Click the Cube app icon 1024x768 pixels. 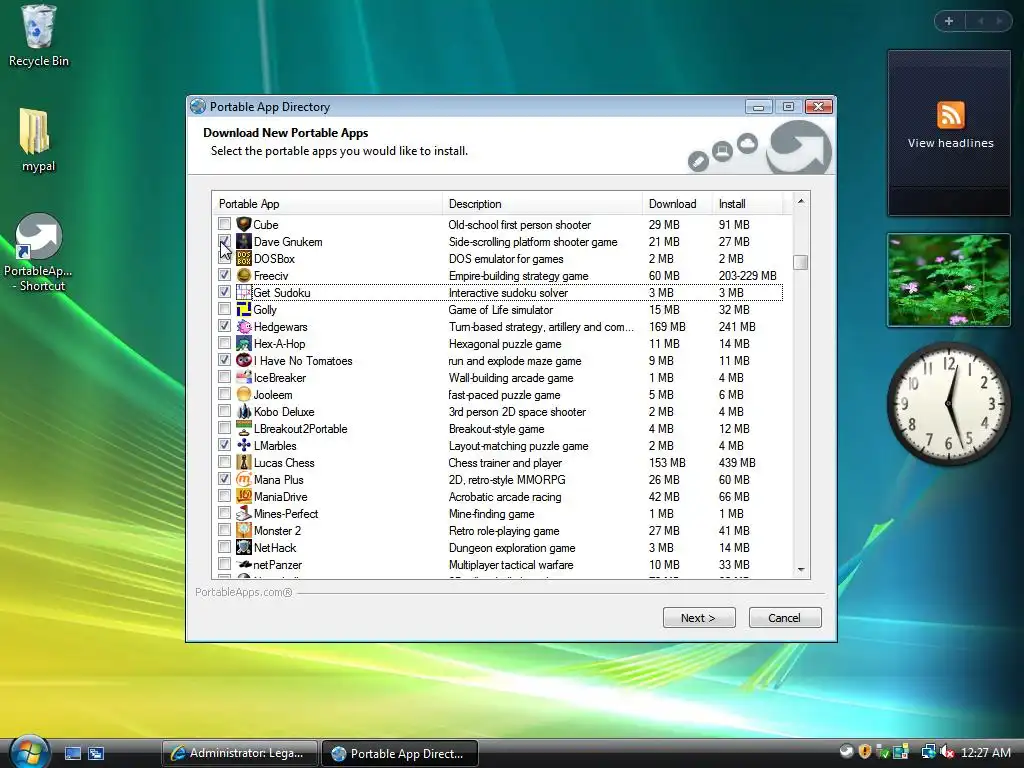click(x=244, y=225)
